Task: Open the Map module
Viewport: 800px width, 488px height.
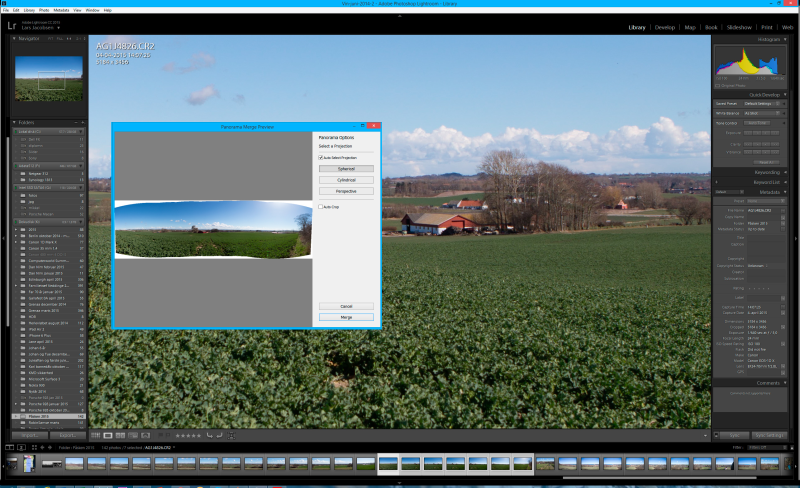Action: click(690, 28)
